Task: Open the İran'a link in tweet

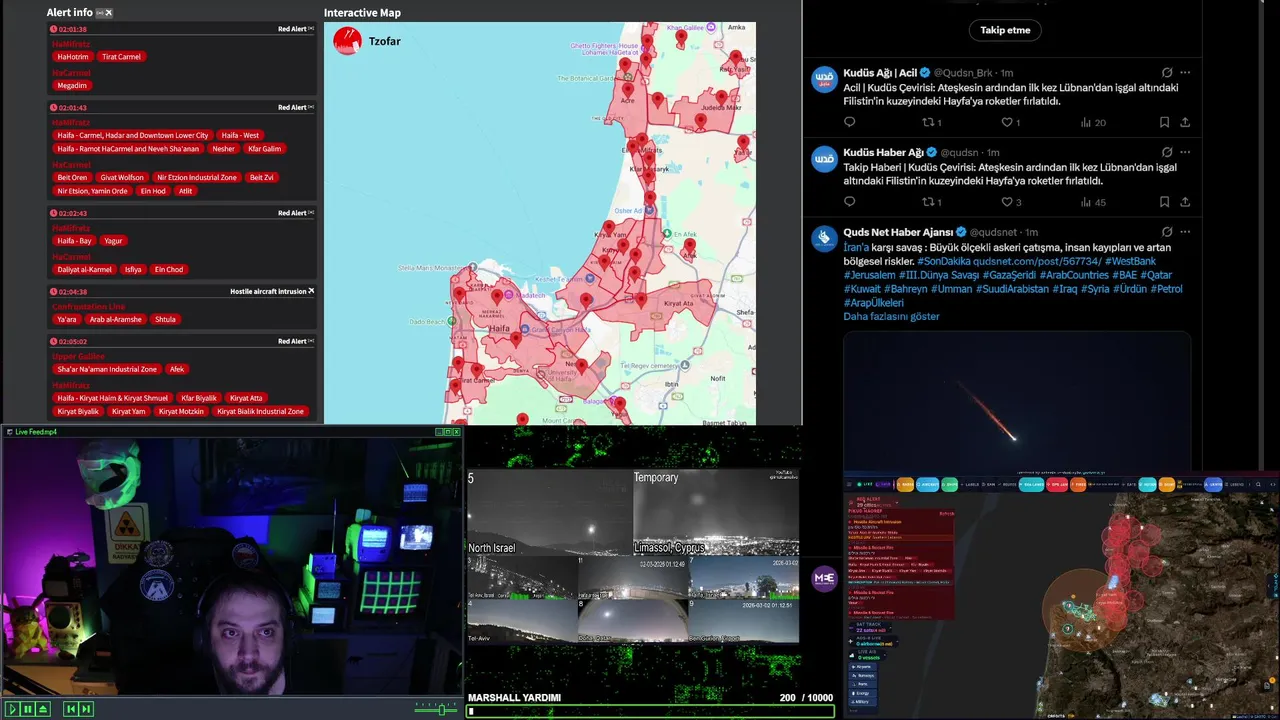Action: pos(855,247)
